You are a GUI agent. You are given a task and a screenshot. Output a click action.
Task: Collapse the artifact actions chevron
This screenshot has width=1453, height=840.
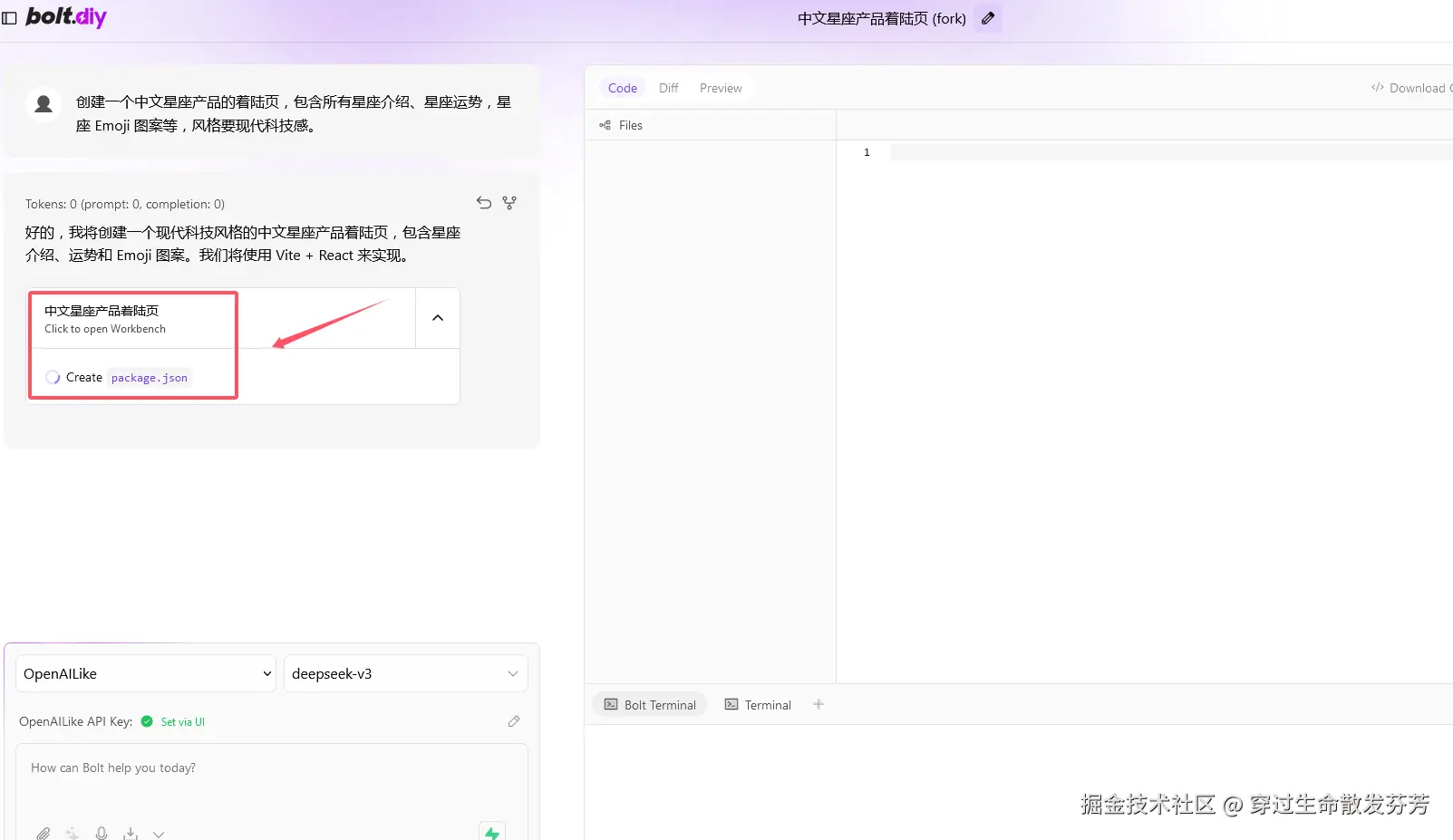438,318
